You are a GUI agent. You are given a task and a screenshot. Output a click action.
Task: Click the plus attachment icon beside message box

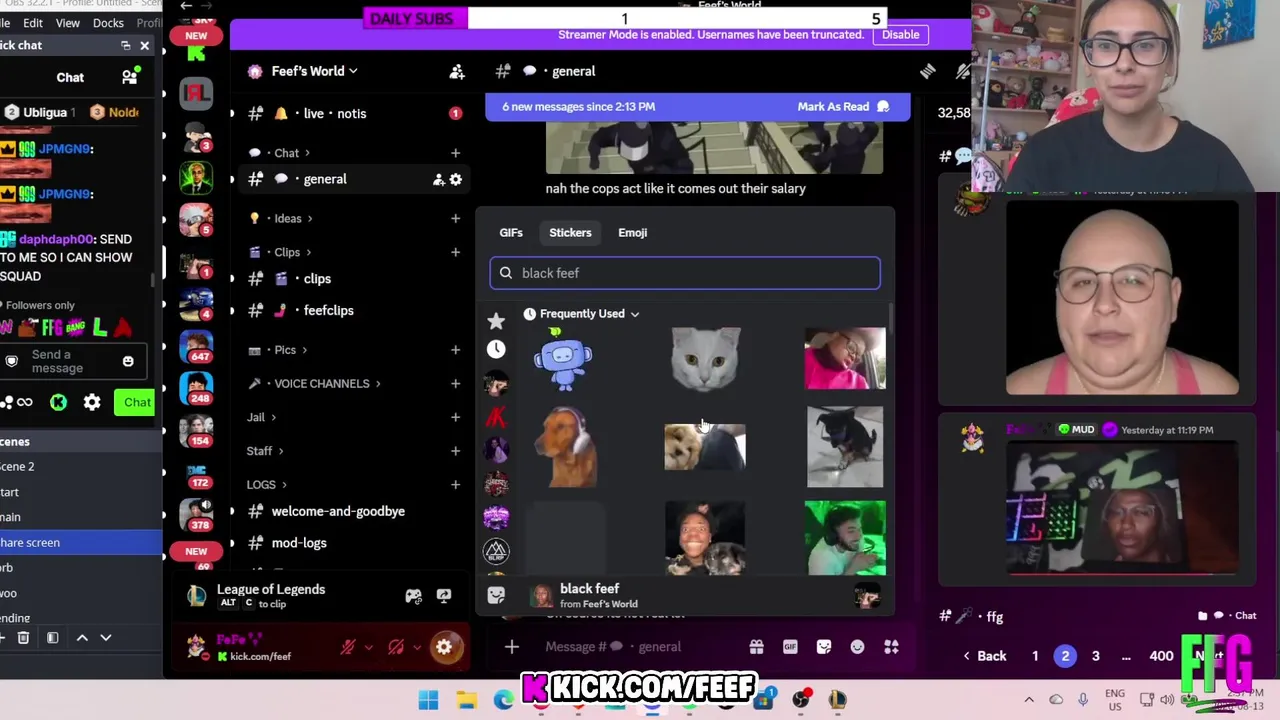511,647
